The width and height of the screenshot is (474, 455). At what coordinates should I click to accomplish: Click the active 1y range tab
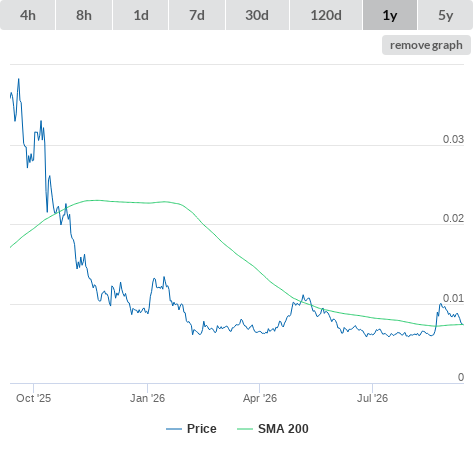click(390, 15)
